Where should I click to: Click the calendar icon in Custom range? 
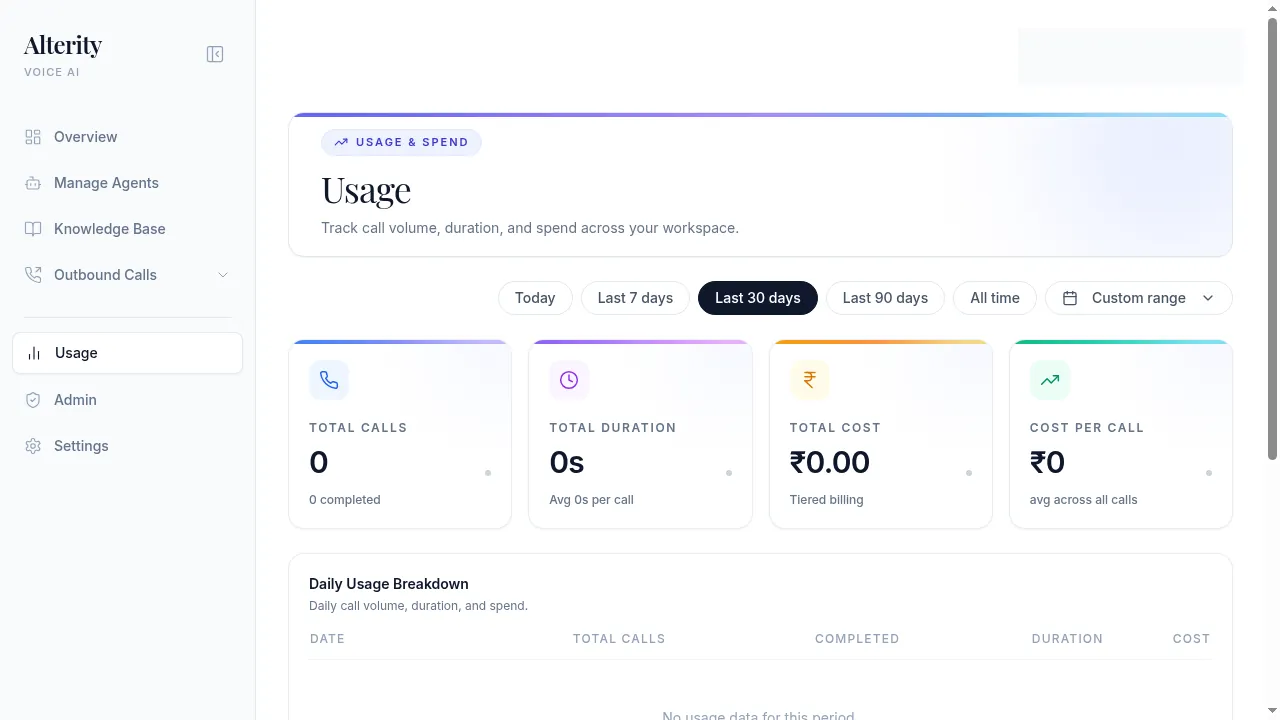click(x=1070, y=298)
